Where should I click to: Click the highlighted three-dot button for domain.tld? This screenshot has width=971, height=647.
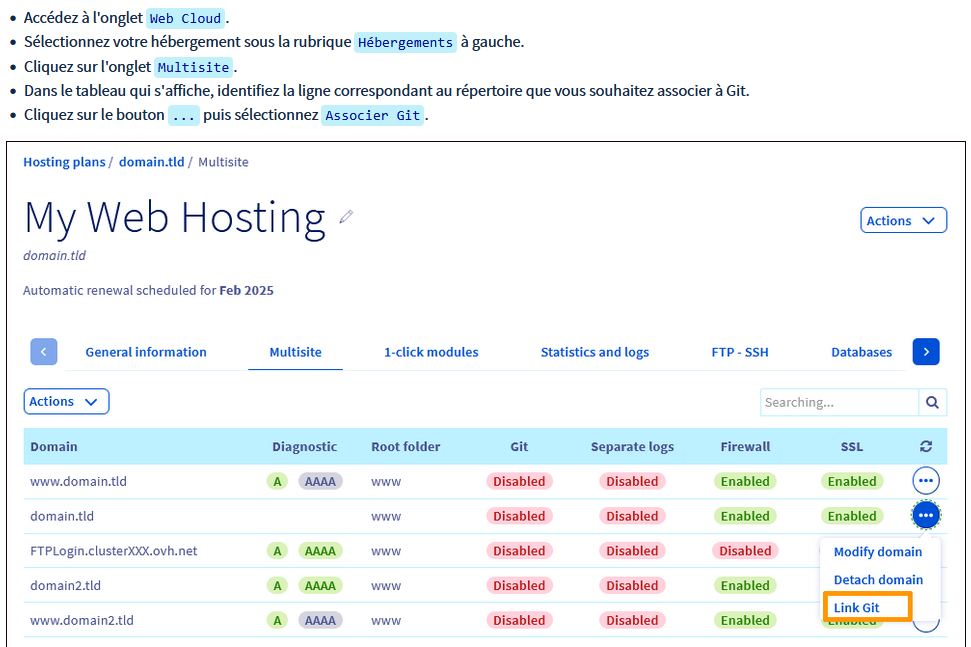[x=926, y=516]
